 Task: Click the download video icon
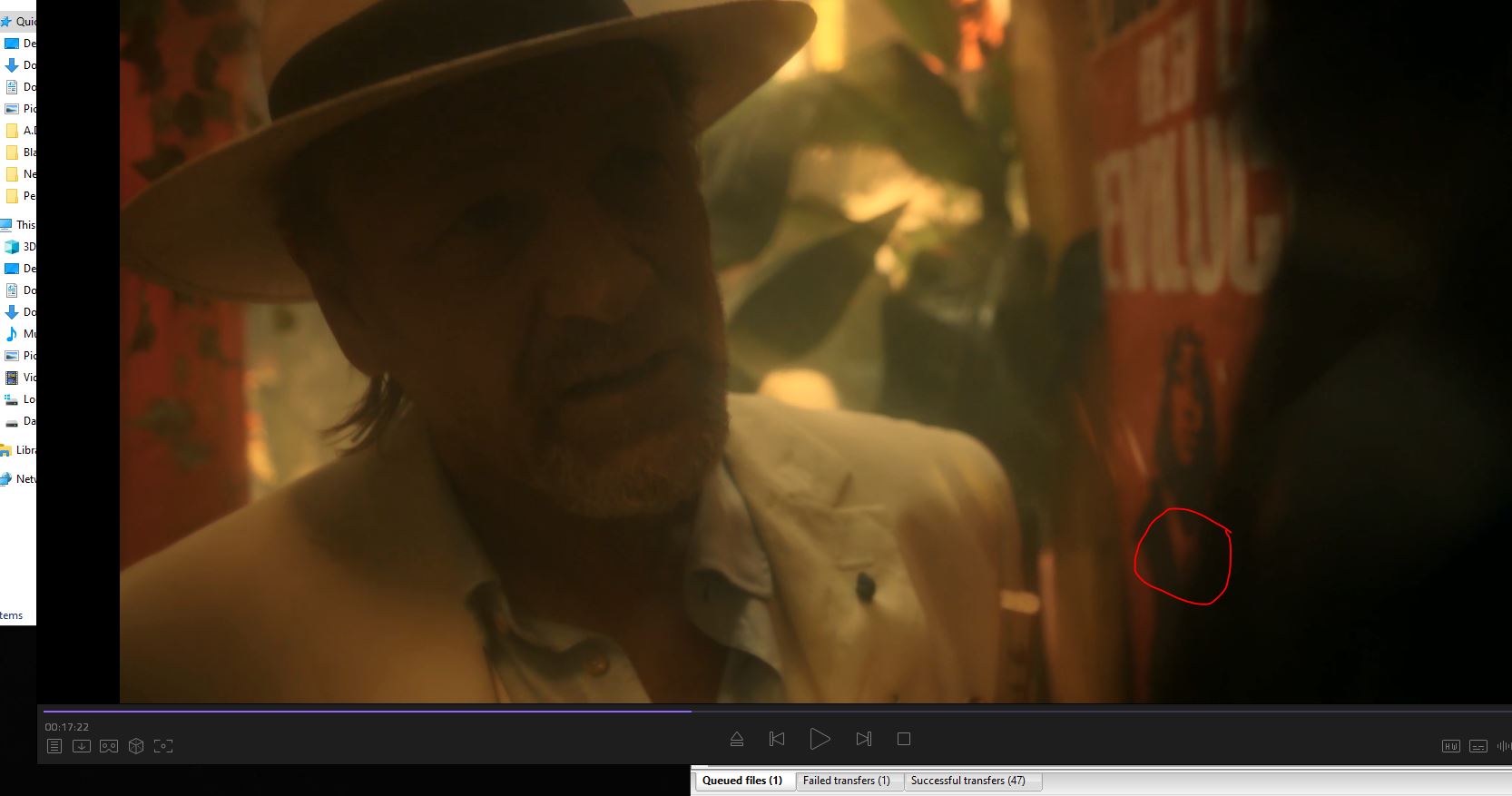[x=82, y=746]
